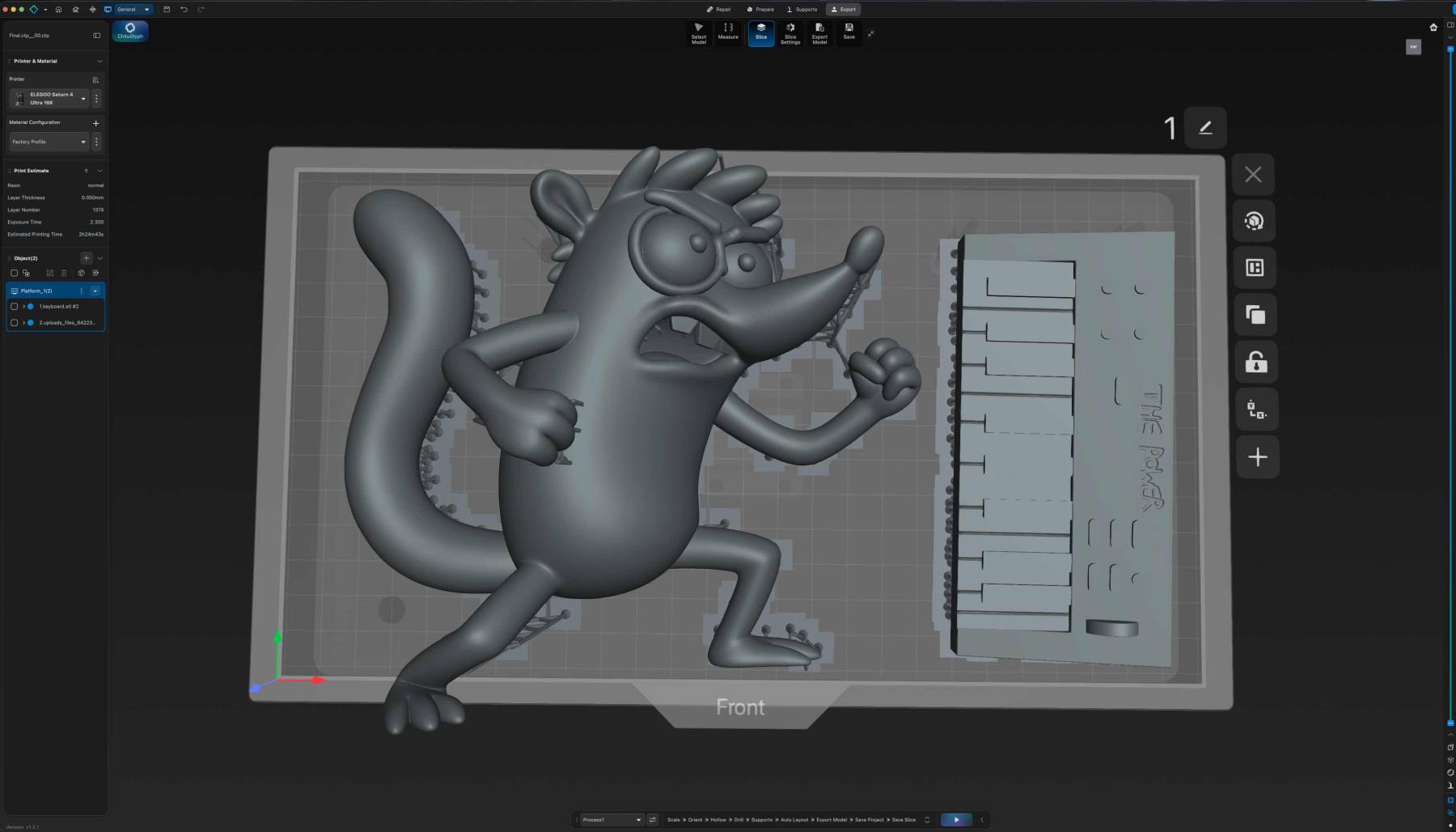Reset camera with the home view icon
The image size is (1456, 832).
point(1433,28)
